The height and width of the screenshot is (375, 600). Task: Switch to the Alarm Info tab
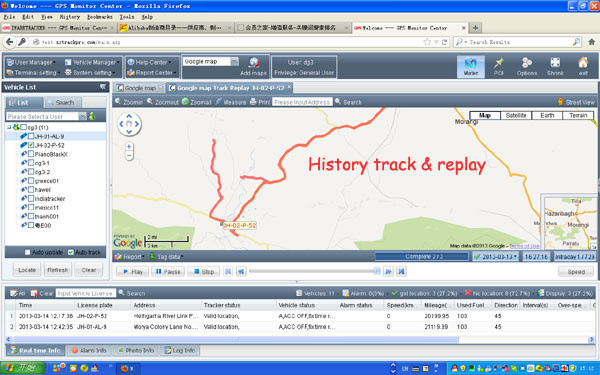[89, 350]
